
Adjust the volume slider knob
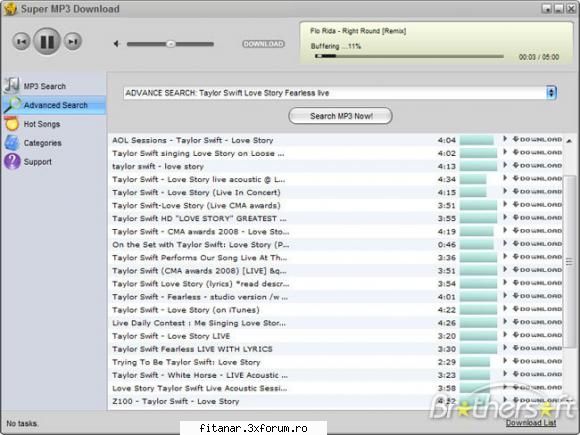(x=171, y=44)
